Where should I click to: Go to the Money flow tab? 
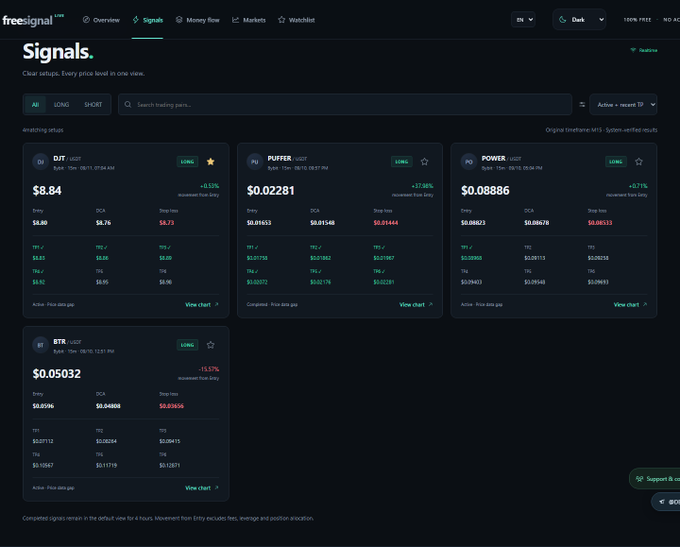click(197, 20)
